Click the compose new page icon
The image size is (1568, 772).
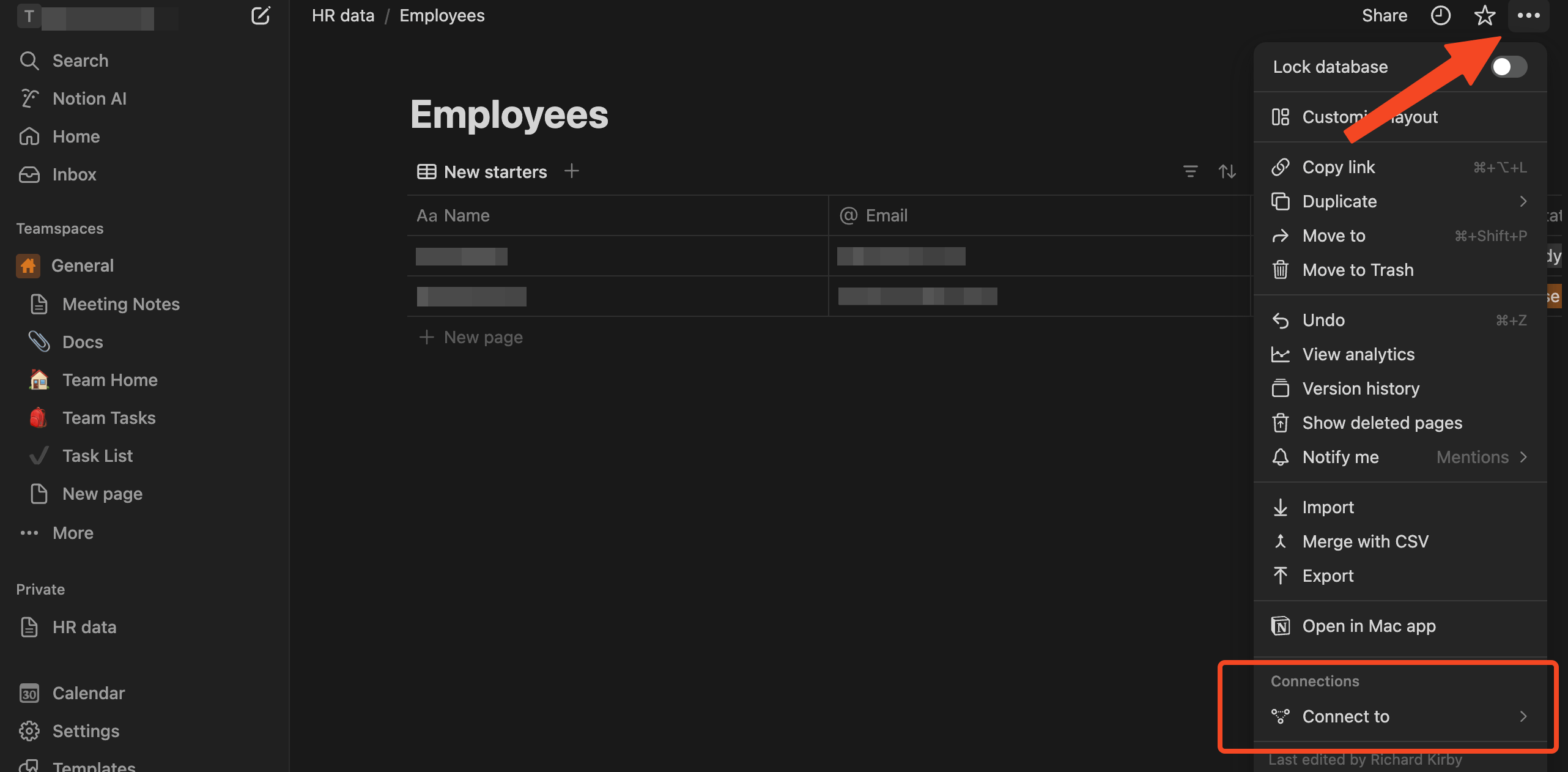click(261, 16)
